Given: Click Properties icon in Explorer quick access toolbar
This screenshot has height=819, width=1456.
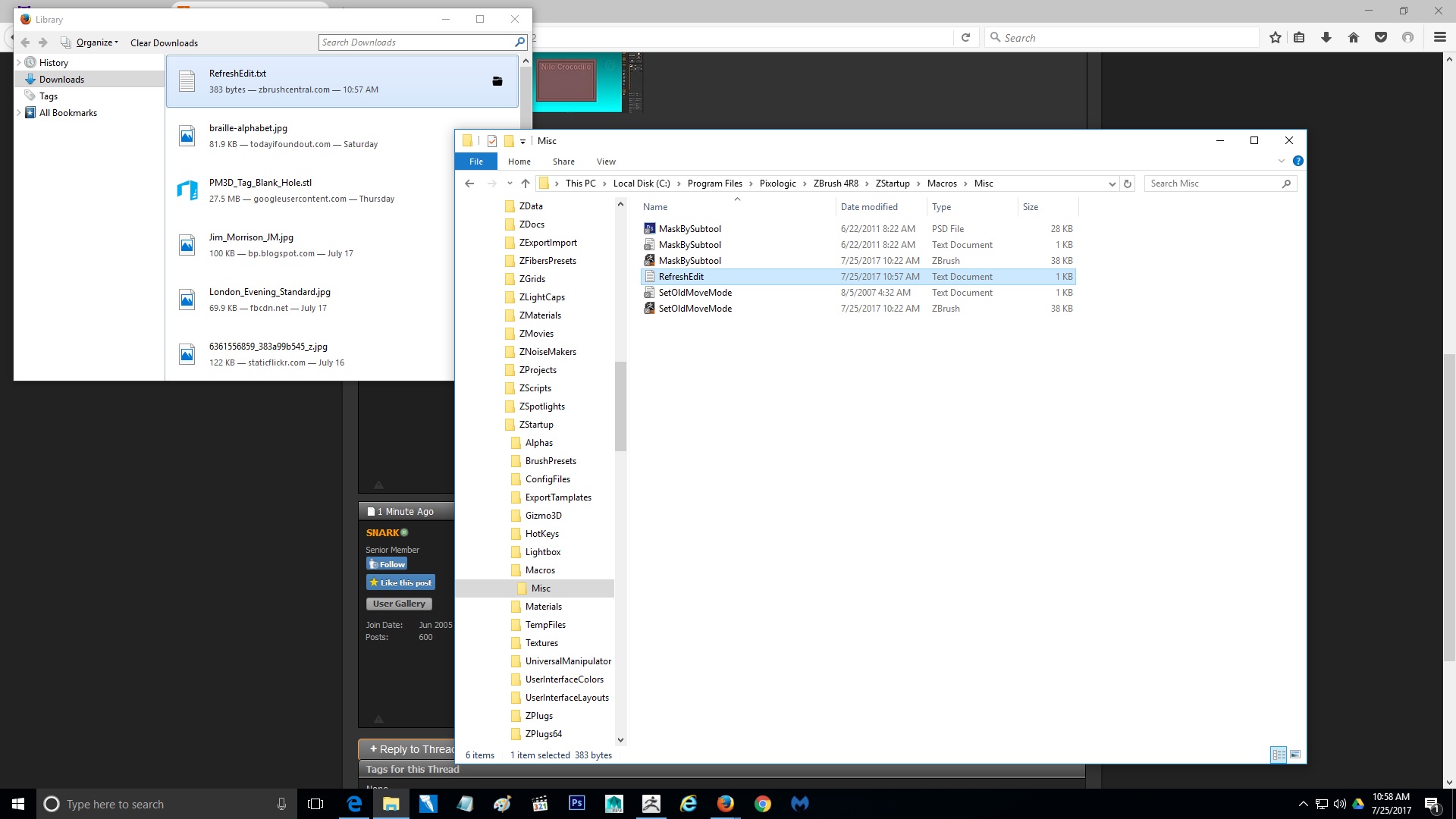Looking at the screenshot, I should (x=492, y=141).
